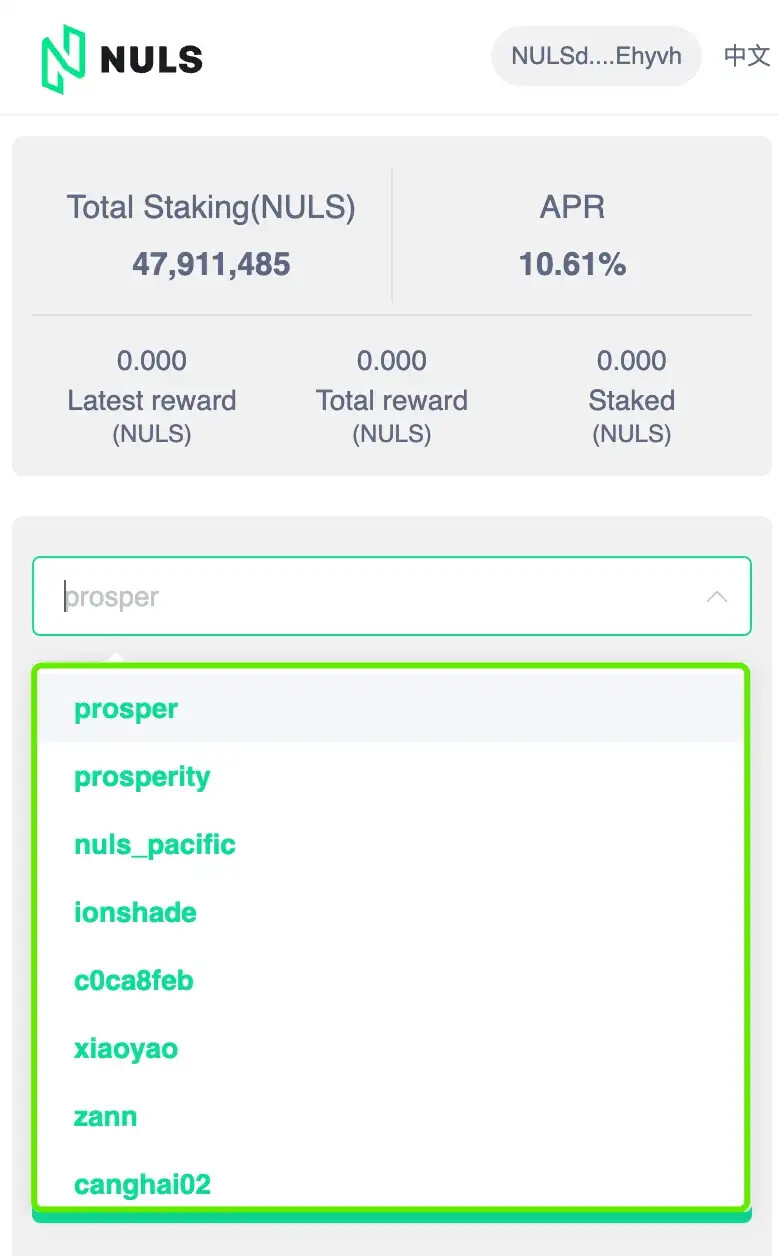
Task: Collapse the node dropdown using the chevron arrow
Action: (x=716, y=596)
